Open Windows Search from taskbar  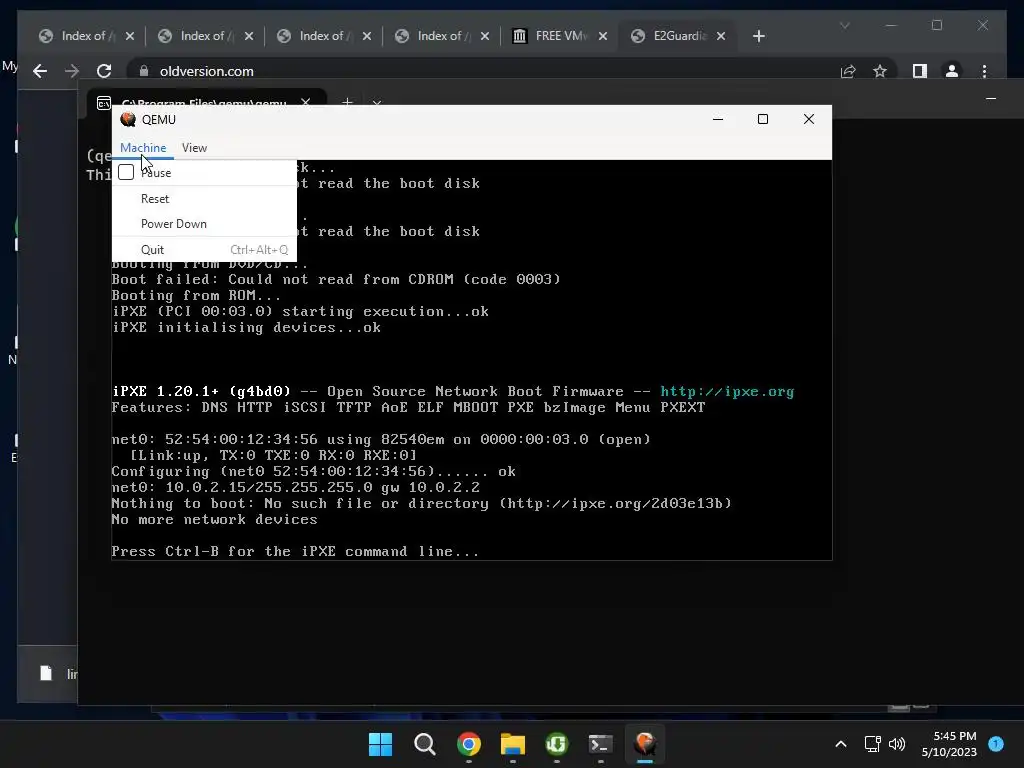pyautogui.click(x=424, y=744)
